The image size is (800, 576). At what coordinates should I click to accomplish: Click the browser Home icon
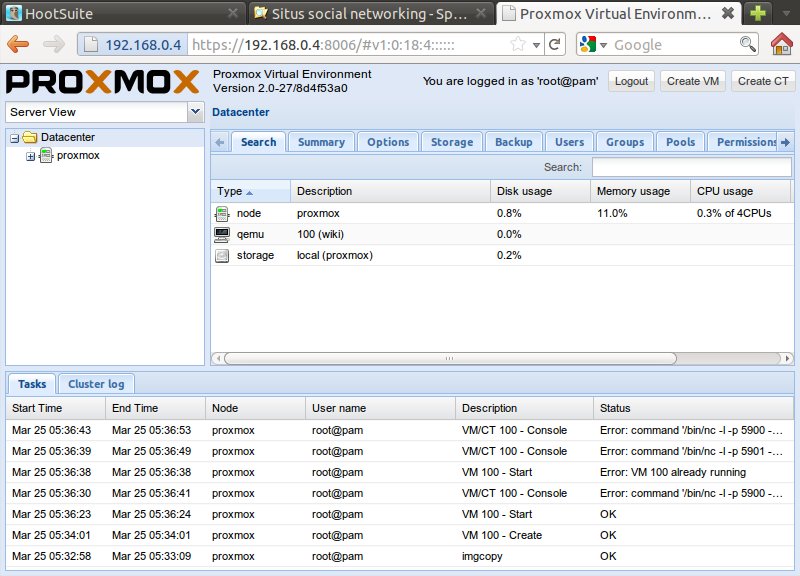pyautogui.click(x=782, y=44)
